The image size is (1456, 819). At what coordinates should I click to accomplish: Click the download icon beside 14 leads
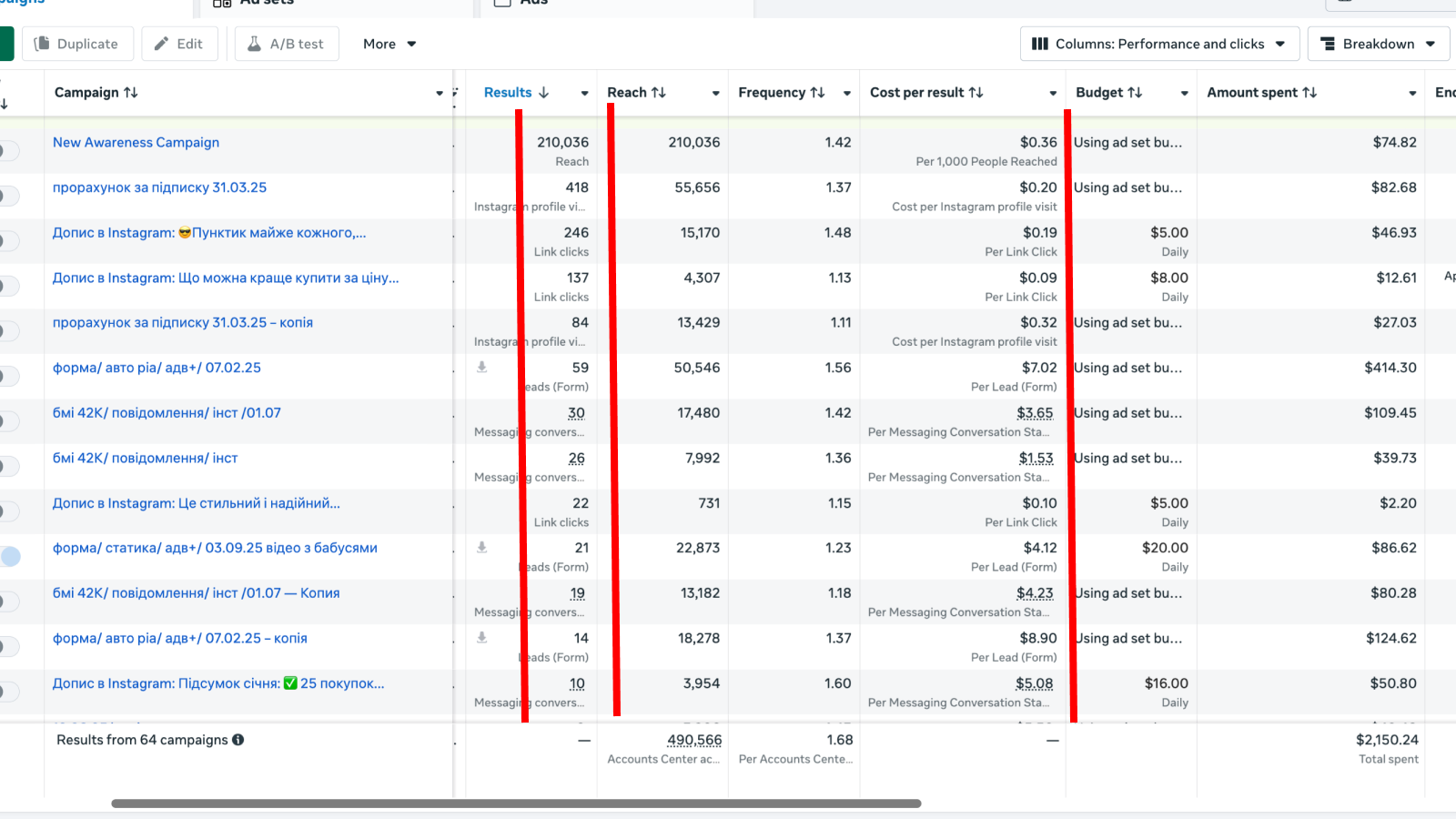[482, 637]
